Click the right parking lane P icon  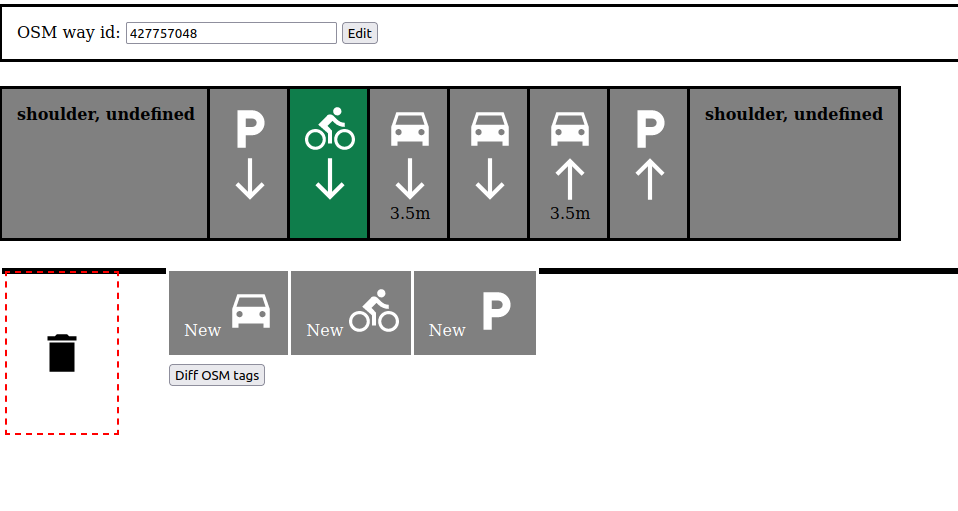click(650, 129)
